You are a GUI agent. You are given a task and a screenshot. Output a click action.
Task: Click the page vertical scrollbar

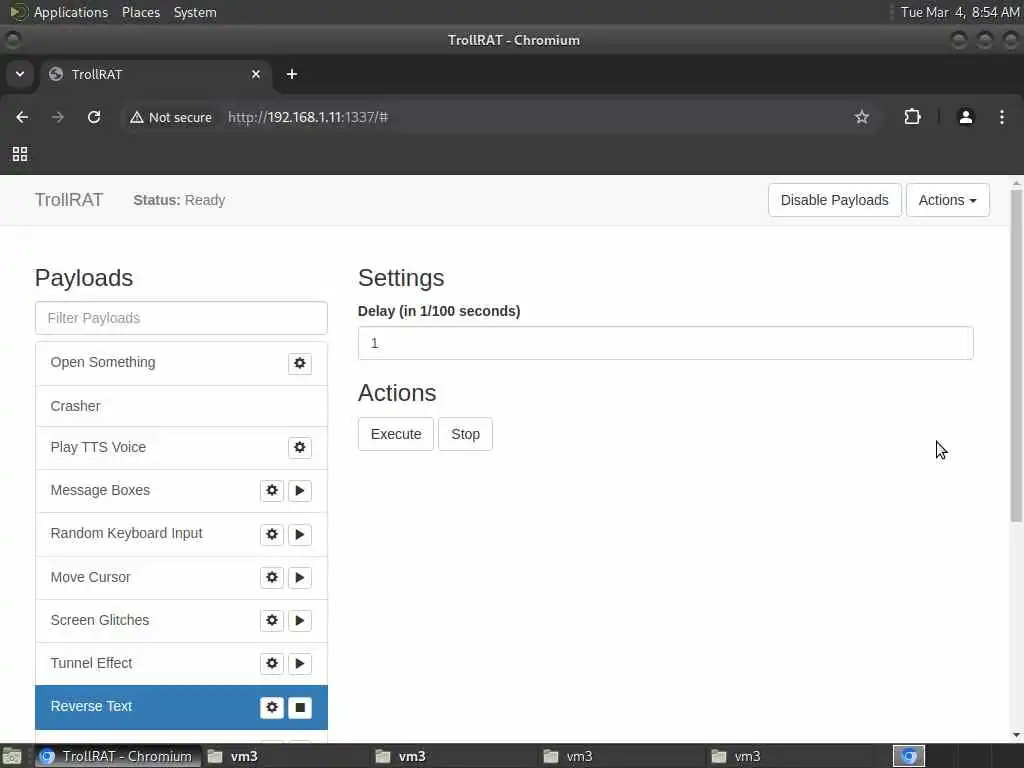pyautogui.click(x=1016, y=356)
